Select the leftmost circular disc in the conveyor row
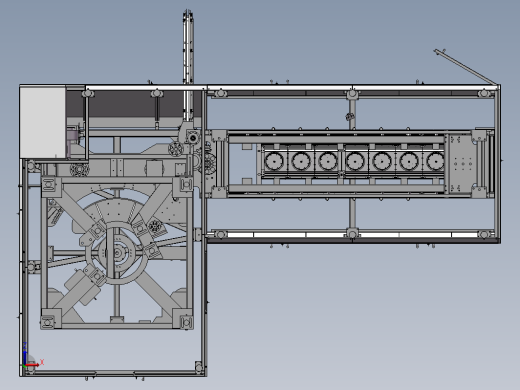This screenshot has height=390, width=520. 274,161
